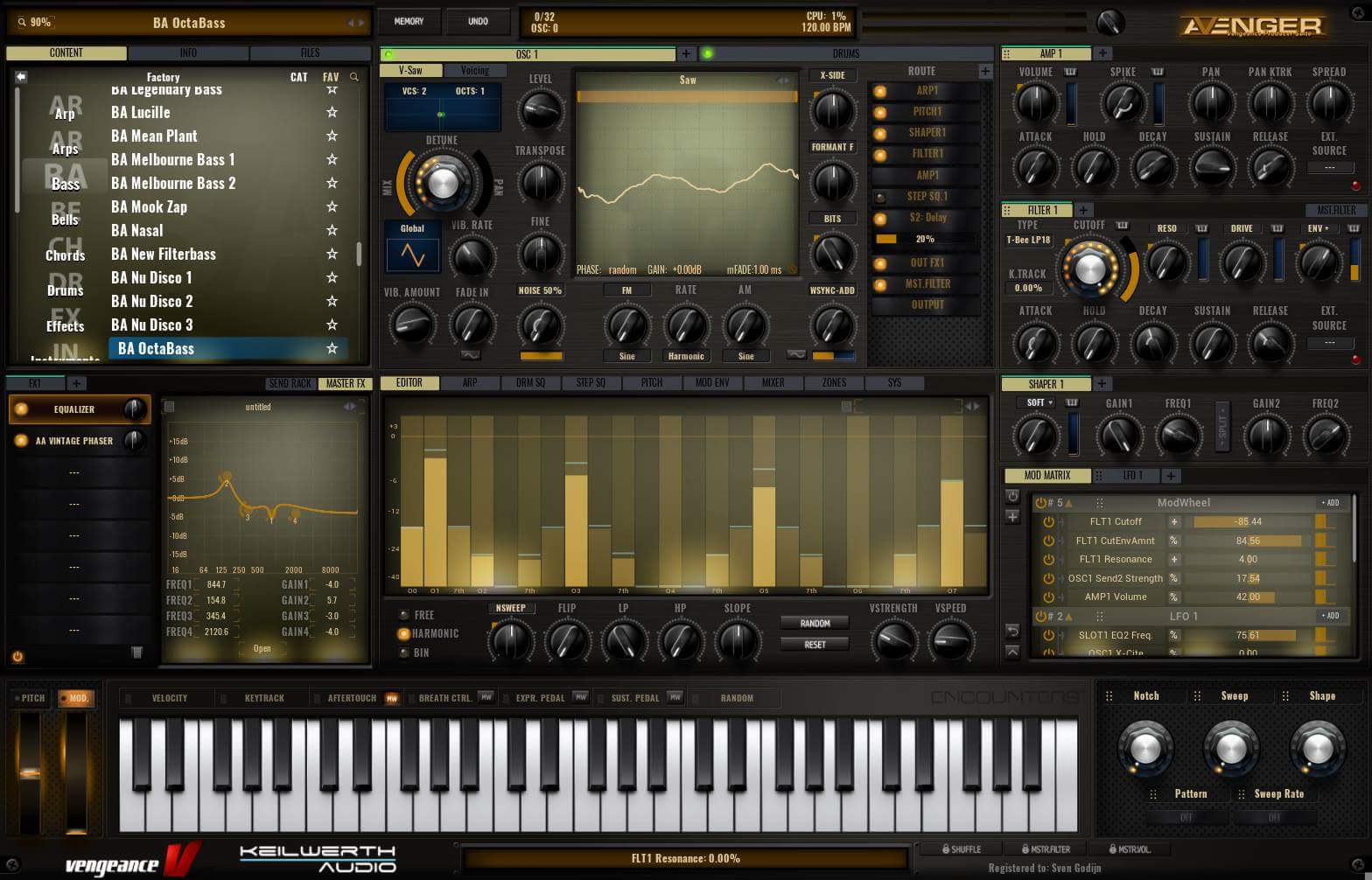Disable the FLT1 Cutoff modulation power
The height and width of the screenshot is (880, 1372).
tap(1048, 522)
